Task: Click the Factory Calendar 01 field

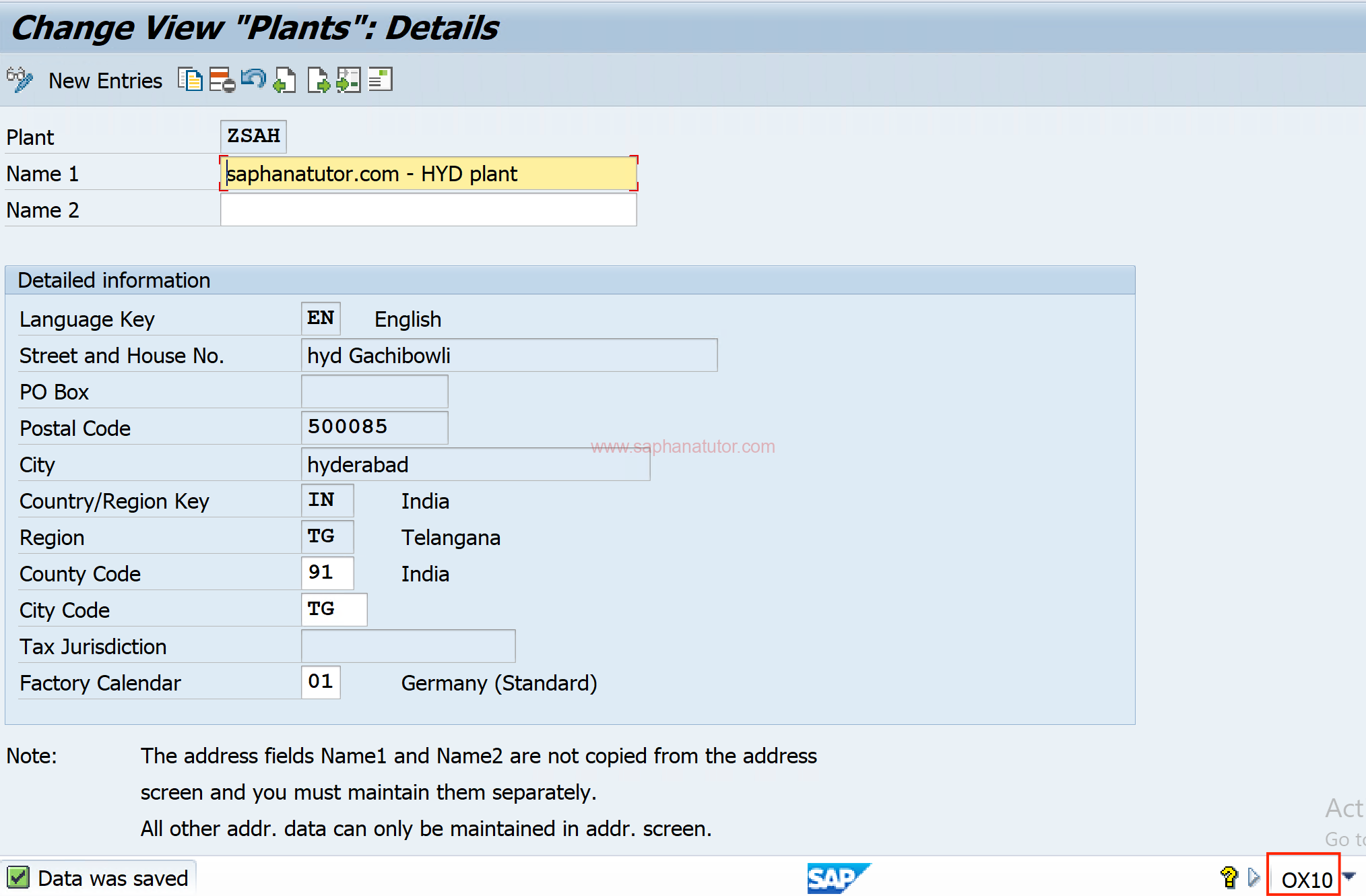Action: 321,682
